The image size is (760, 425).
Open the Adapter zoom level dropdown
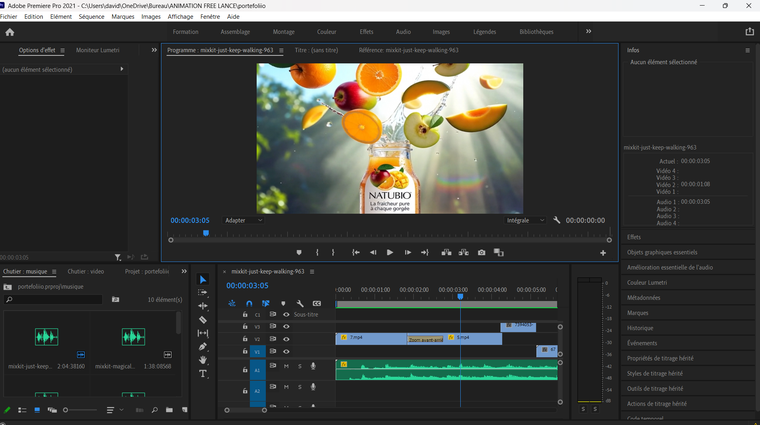tap(243, 220)
